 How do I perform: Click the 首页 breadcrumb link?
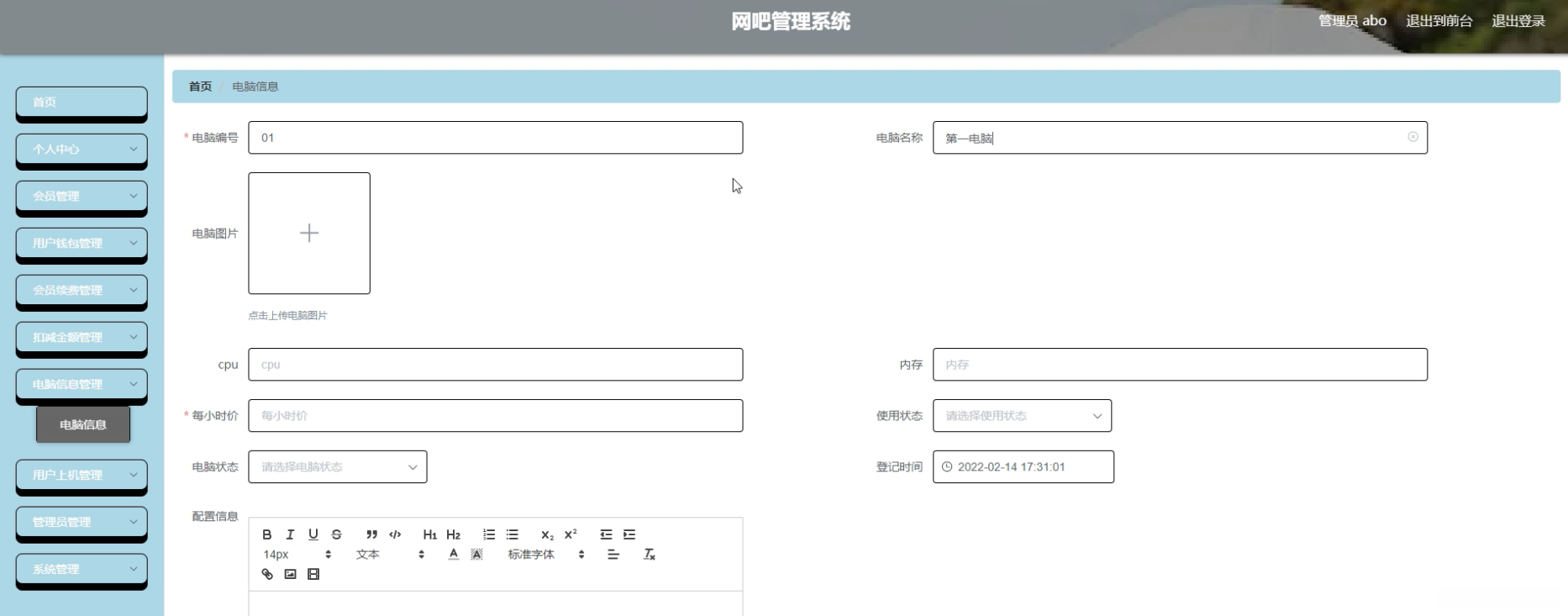[x=200, y=87]
